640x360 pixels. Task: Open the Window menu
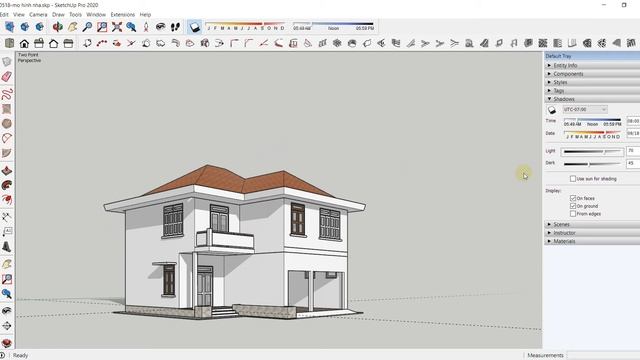(96, 14)
